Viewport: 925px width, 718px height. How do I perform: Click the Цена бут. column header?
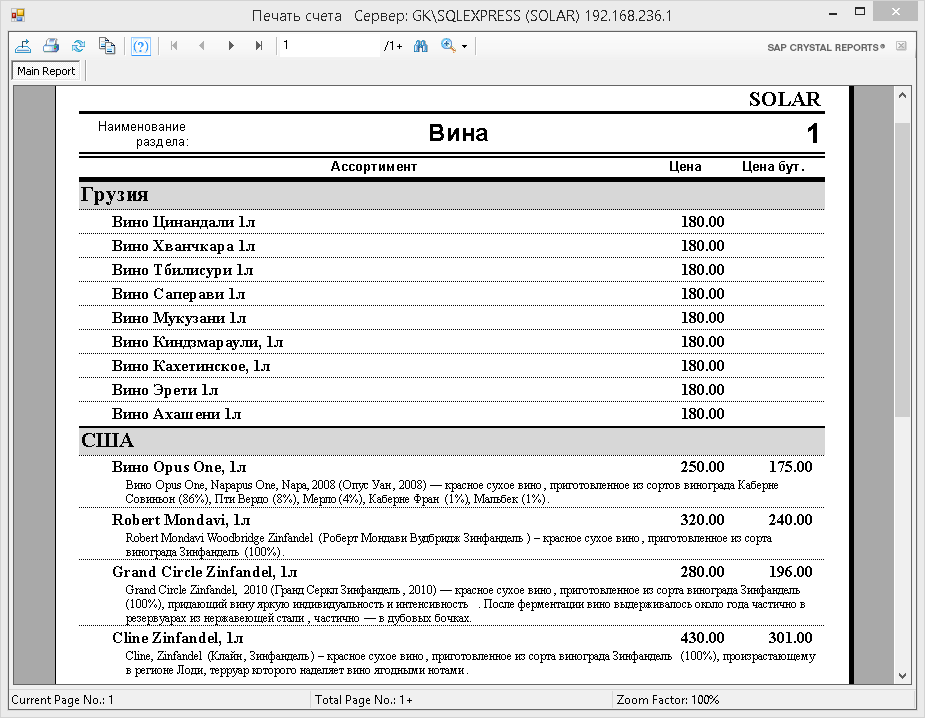coord(773,166)
